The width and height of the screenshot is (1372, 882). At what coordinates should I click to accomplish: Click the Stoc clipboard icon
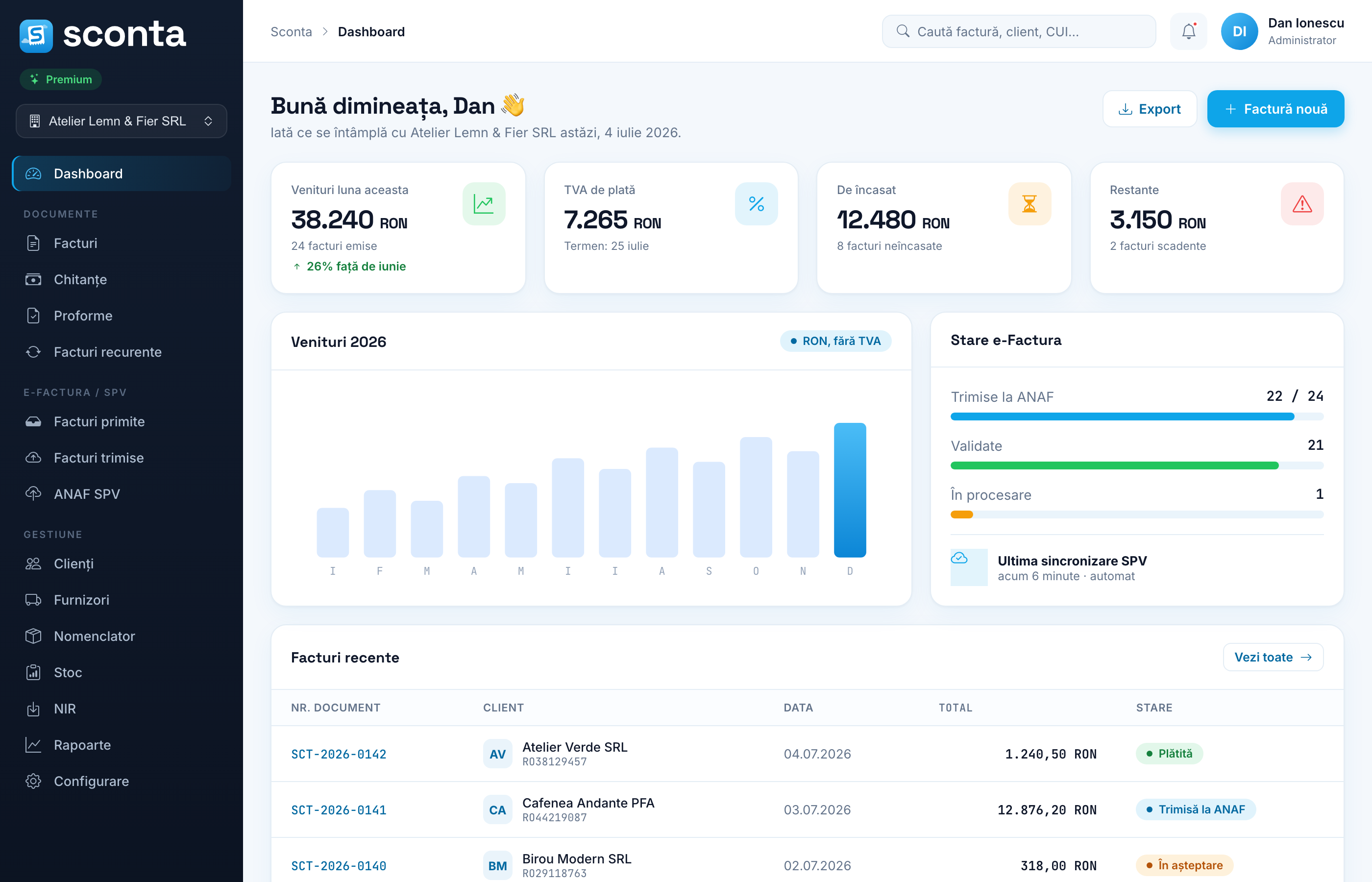[33, 672]
